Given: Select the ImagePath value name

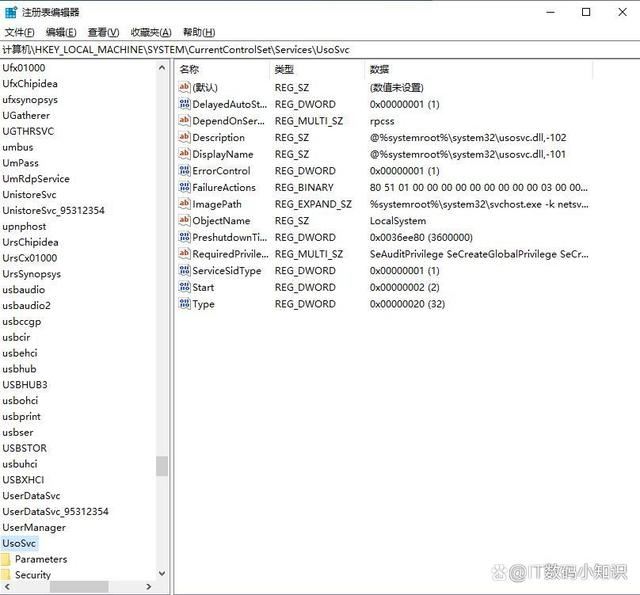Looking at the screenshot, I should (x=217, y=204).
